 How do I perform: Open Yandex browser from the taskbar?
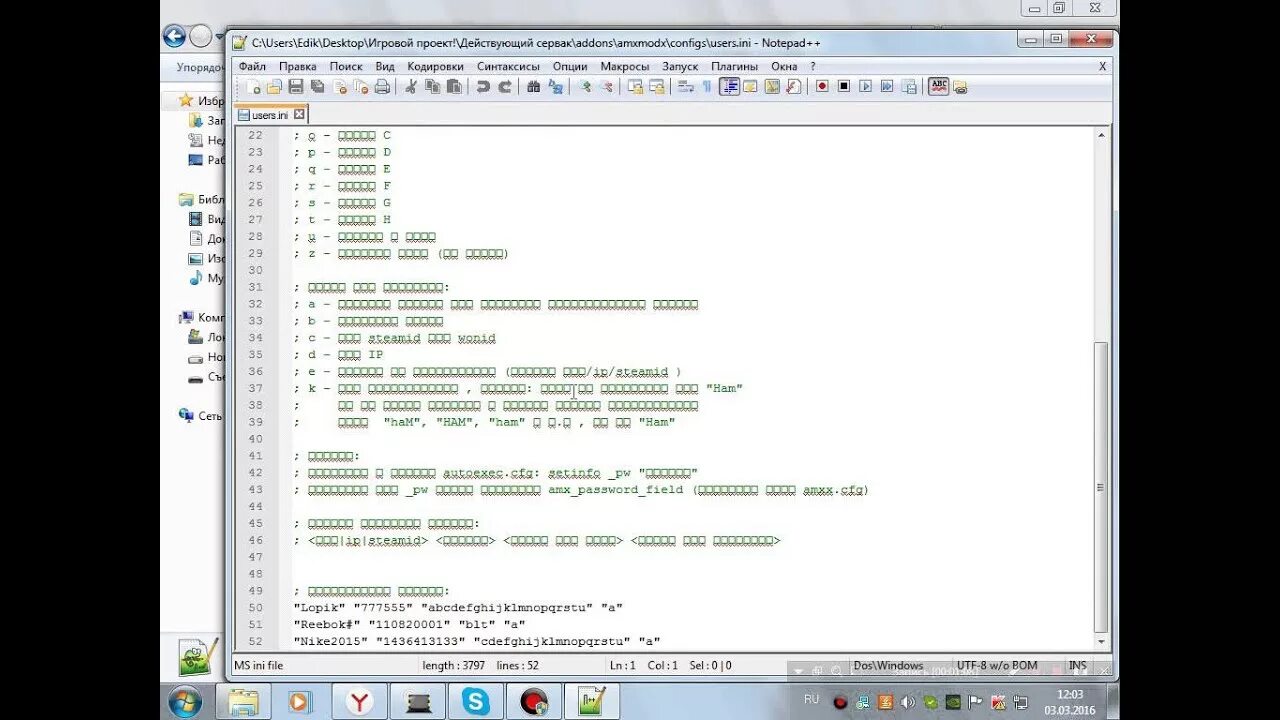(359, 702)
